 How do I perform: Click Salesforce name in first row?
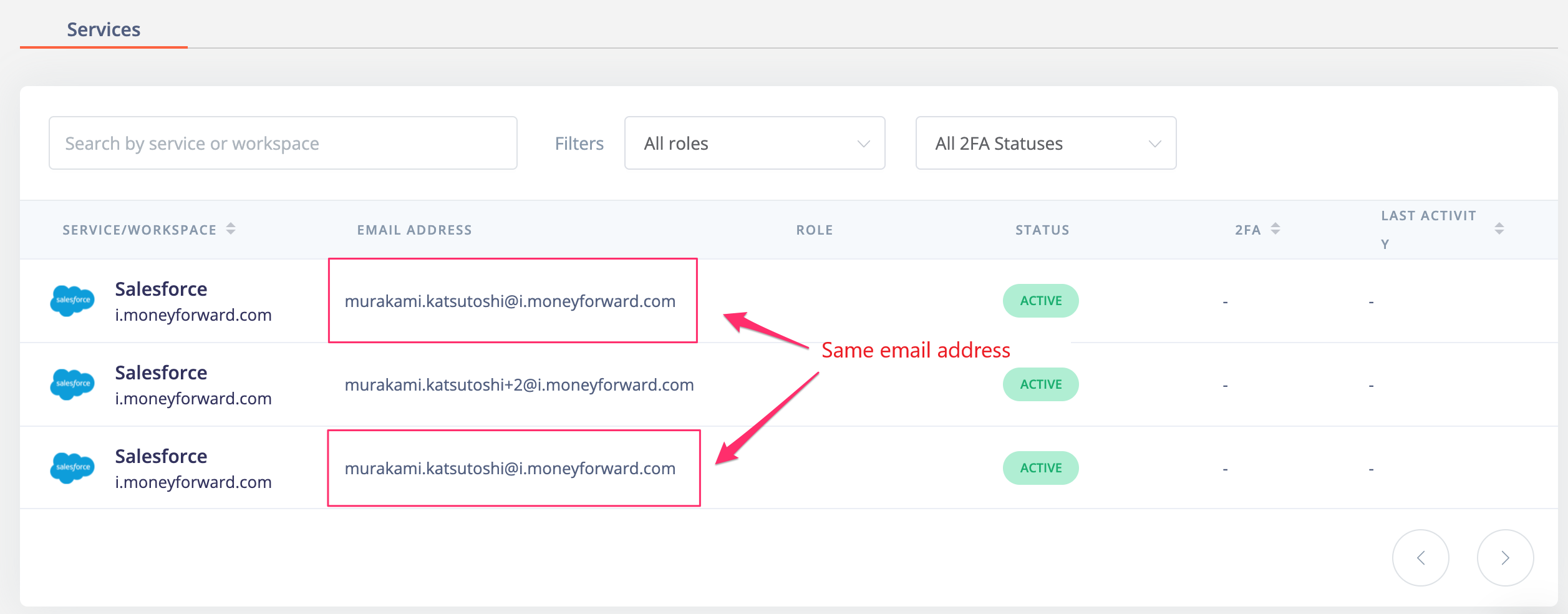[161, 289]
